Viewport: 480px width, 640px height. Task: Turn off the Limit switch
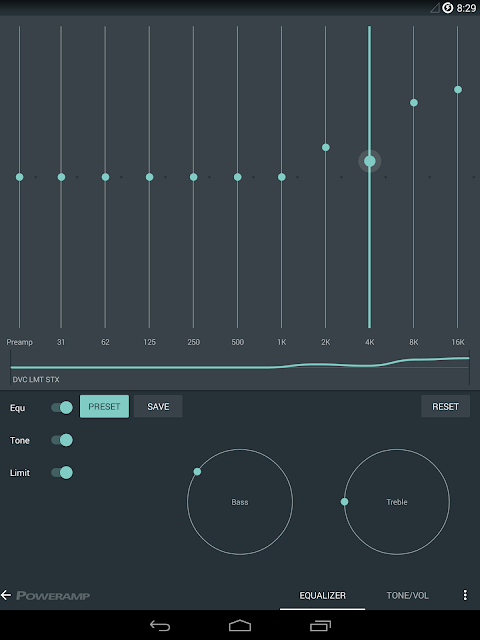[x=62, y=473]
